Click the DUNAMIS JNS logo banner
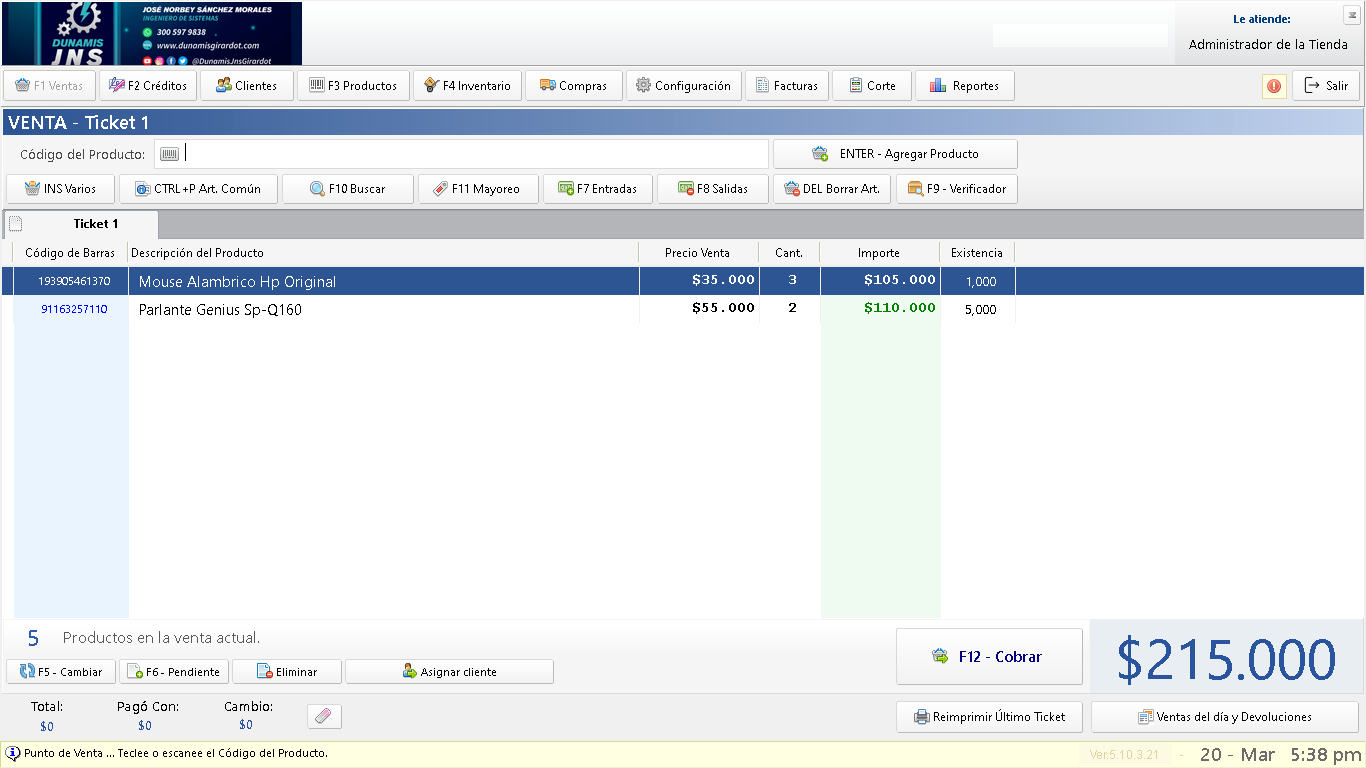 [152, 34]
